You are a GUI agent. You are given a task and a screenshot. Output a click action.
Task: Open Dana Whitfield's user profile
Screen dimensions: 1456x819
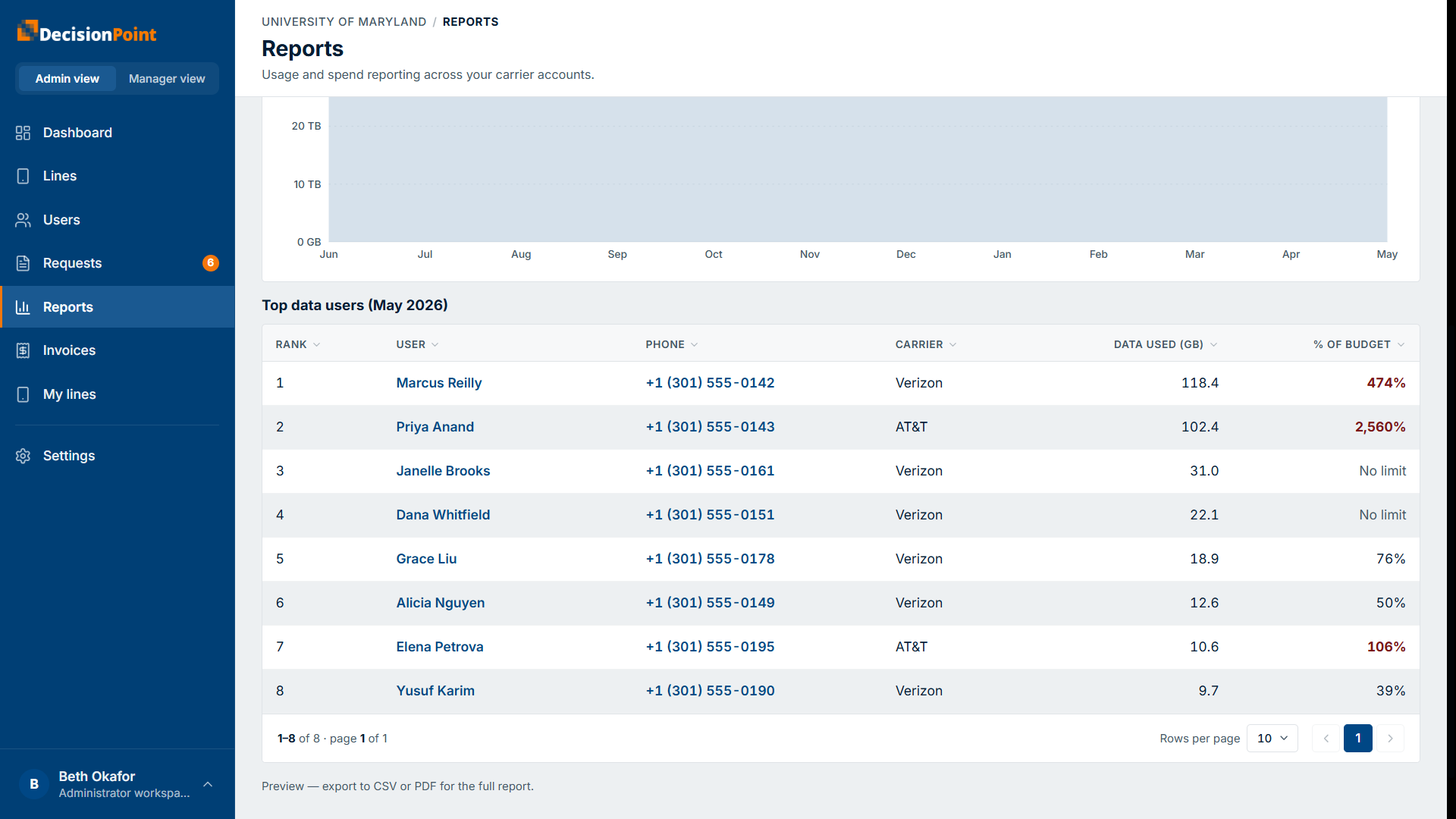[x=443, y=515]
